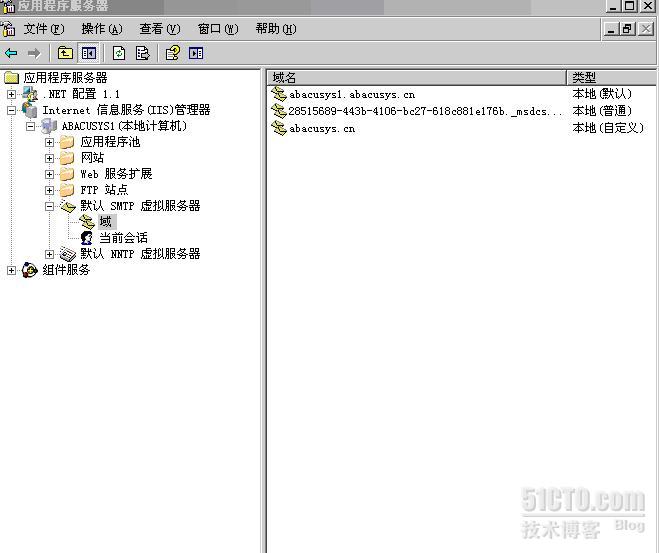Click the 应用程序服务器 root folder icon
Screen dimensions: 659x553
tap(12, 78)
